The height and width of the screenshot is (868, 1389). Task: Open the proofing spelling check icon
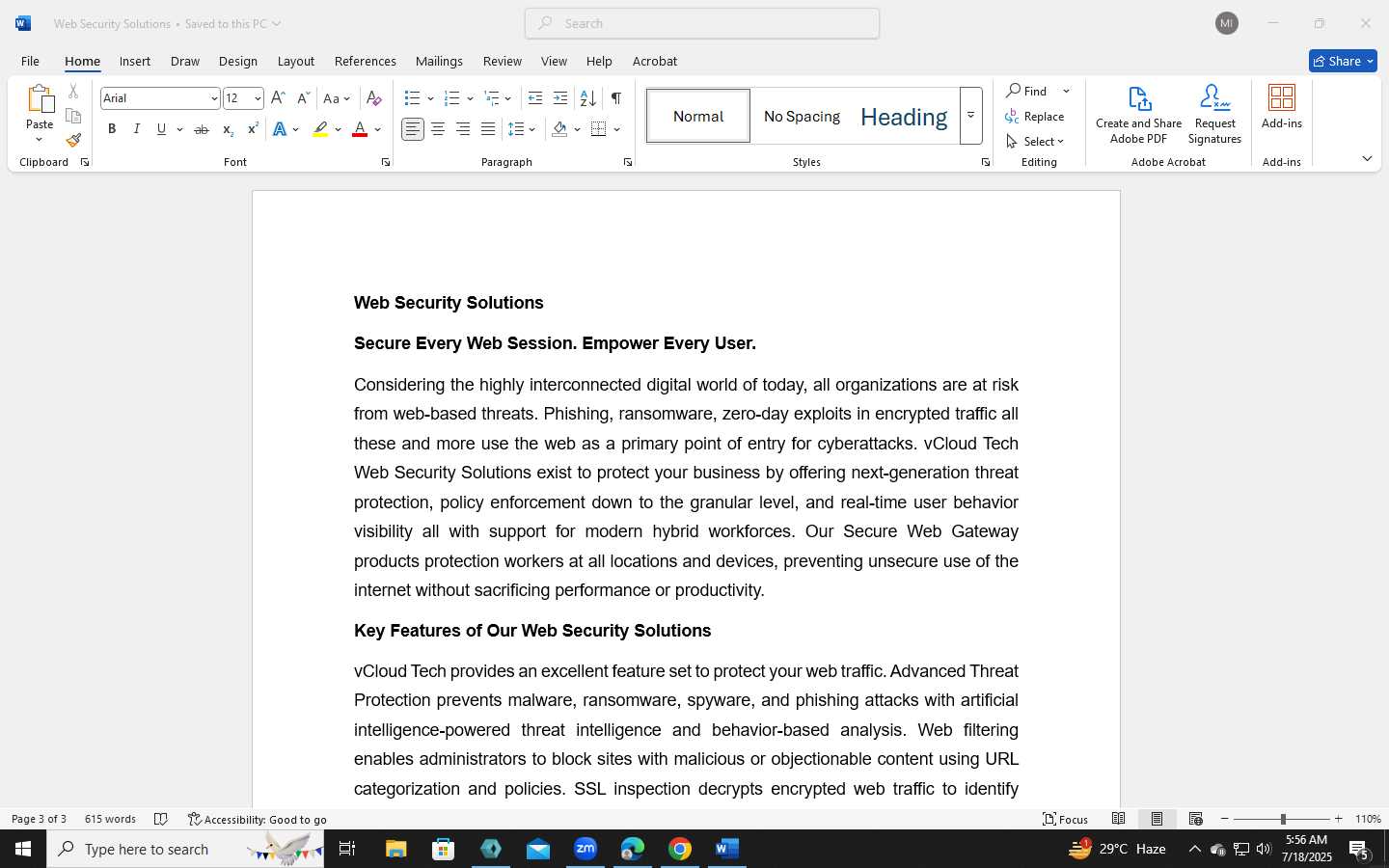[x=161, y=819]
